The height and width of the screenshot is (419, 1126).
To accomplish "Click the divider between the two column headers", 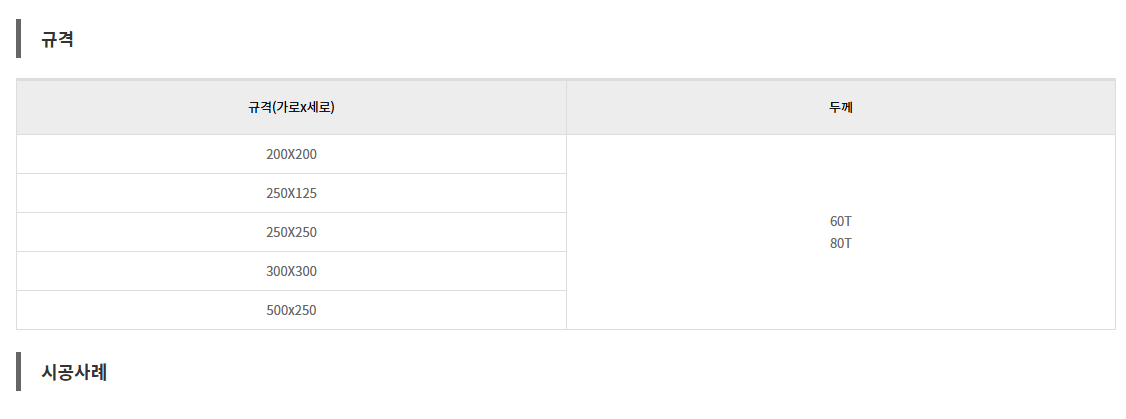I will click(566, 108).
